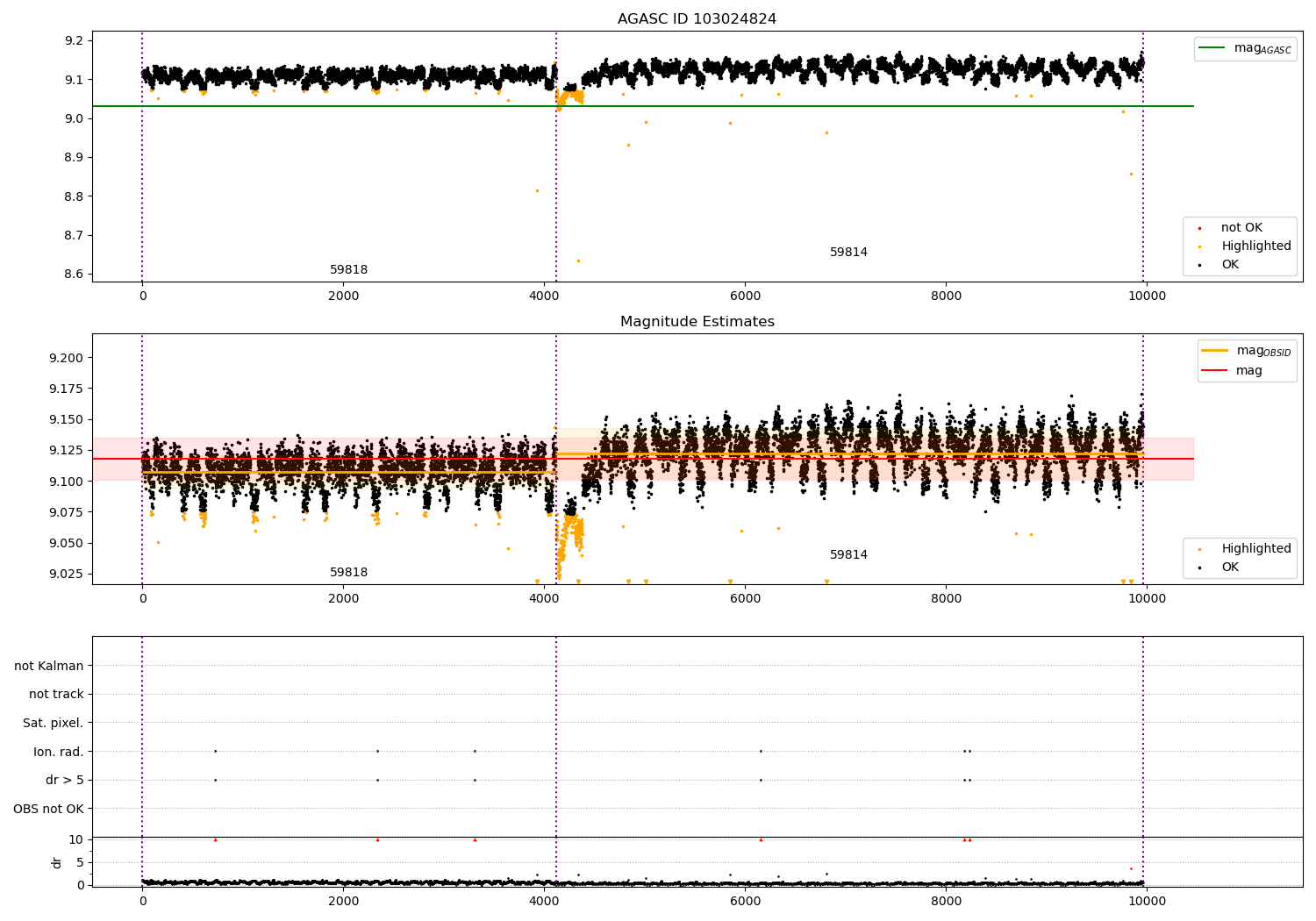Click the 9.175 y-axis tick label
The height and width of the screenshot is (921, 1316).
pyautogui.click(x=67, y=389)
